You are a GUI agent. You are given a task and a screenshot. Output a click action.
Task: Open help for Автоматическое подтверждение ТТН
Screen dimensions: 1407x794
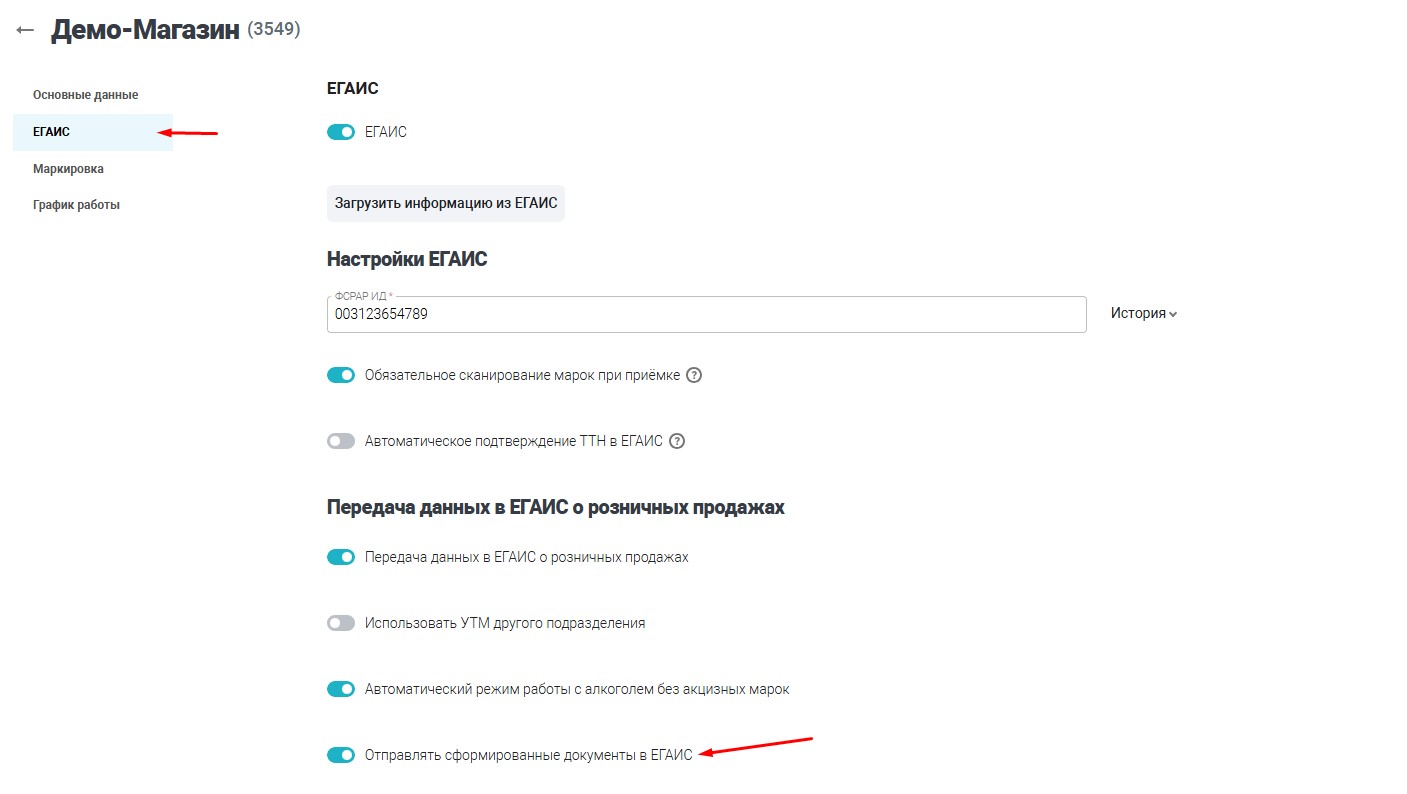[x=677, y=441]
